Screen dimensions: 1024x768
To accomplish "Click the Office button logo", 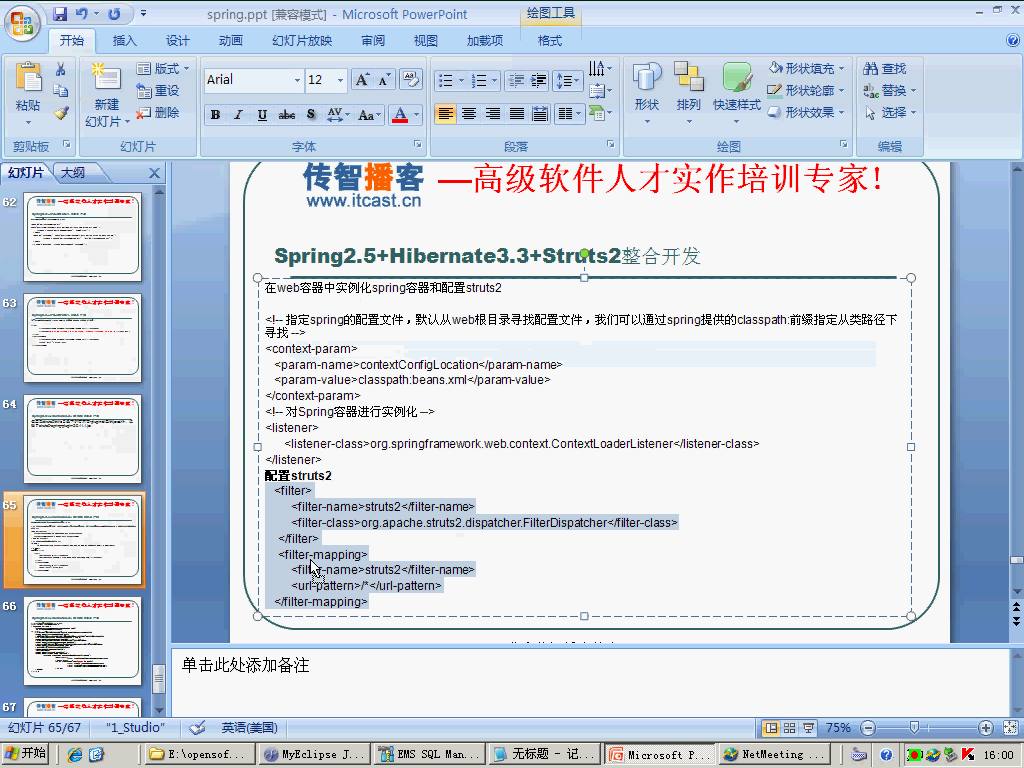I will tap(22, 24).
